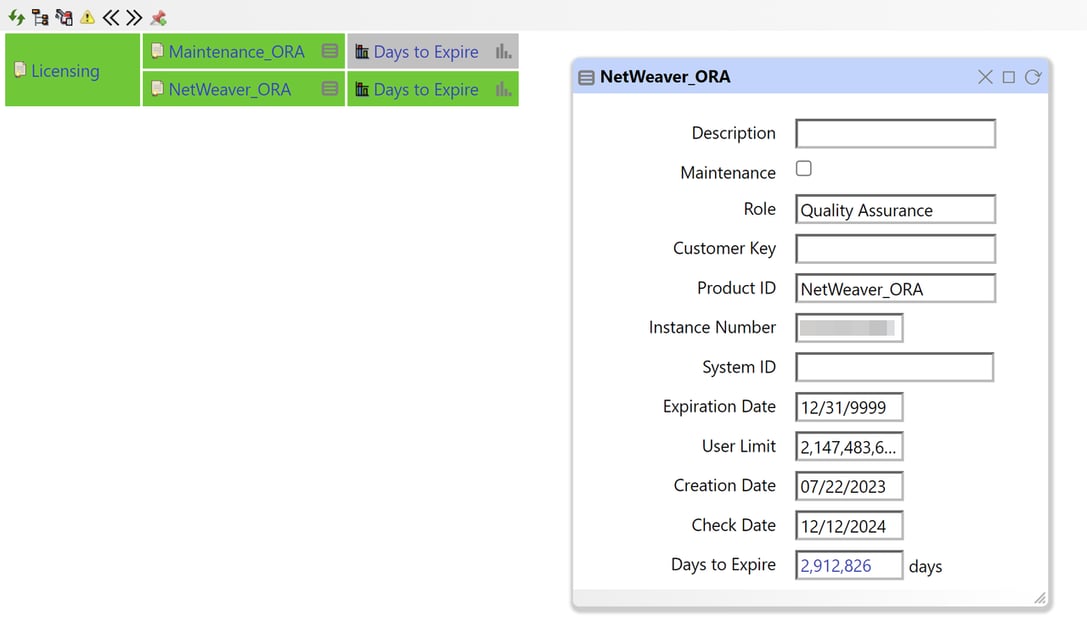Click the Instance Number label
The height and width of the screenshot is (644, 1087).
pyautogui.click(x=712, y=327)
